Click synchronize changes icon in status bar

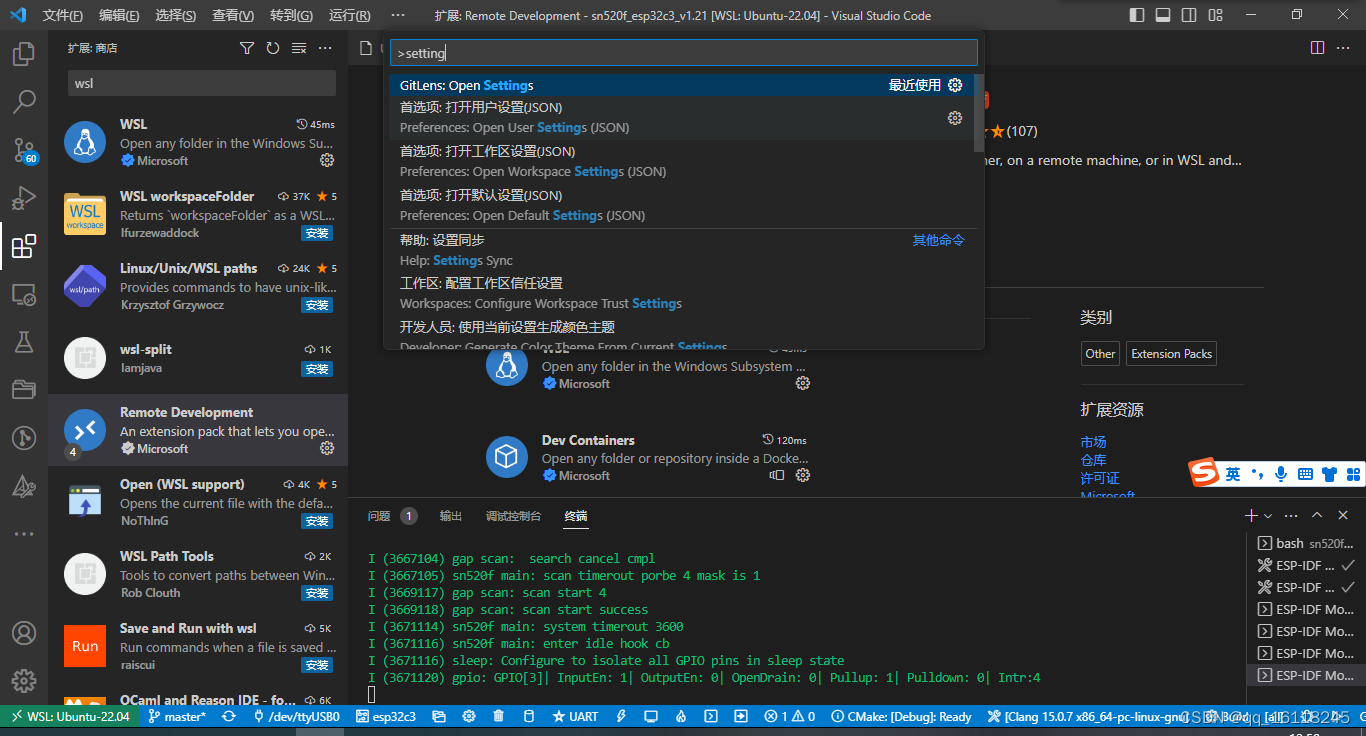pyautogui.click(x=229, y=716)
